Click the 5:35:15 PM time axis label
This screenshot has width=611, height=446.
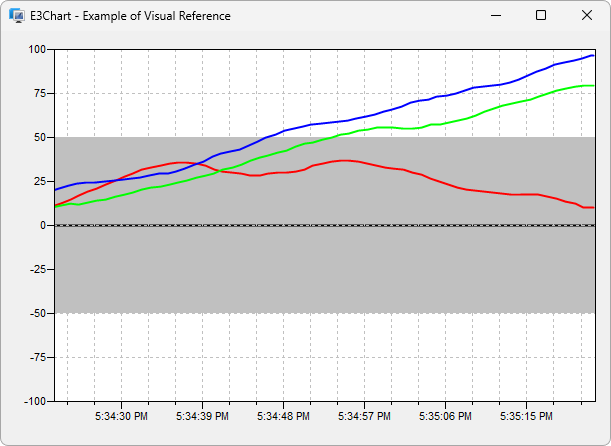526,416
